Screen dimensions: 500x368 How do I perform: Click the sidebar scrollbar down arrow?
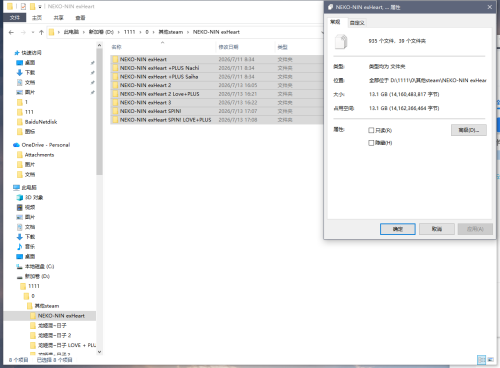point(99,352)
